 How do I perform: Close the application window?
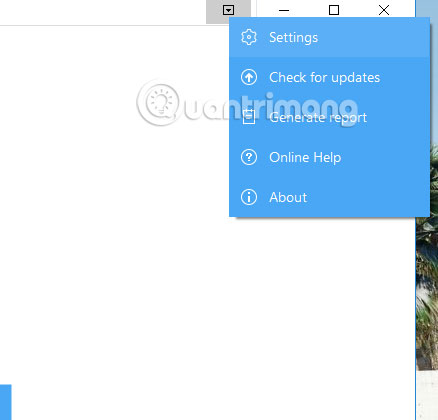click(x=384, y=10)
